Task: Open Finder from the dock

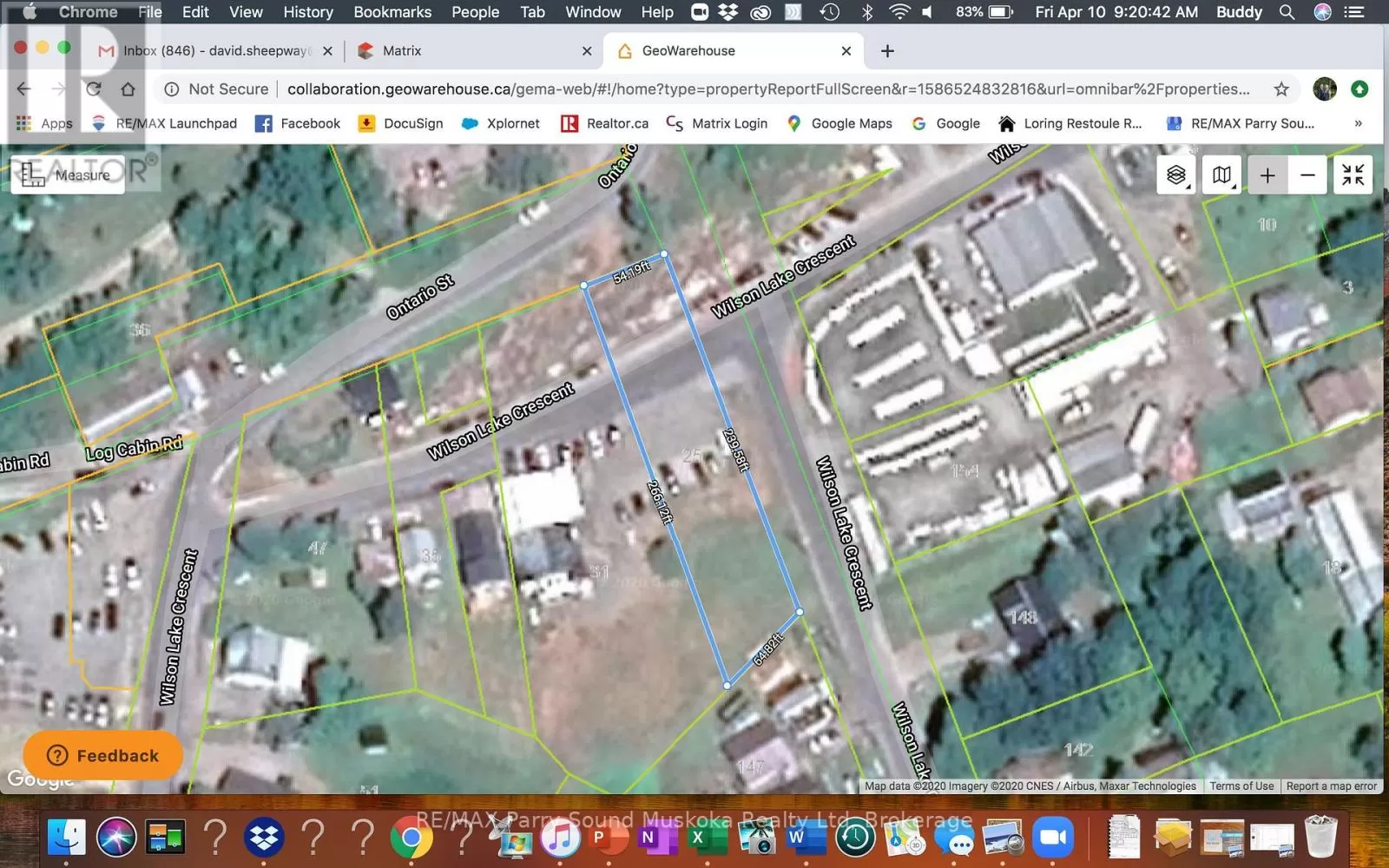Action: point(67,838)
